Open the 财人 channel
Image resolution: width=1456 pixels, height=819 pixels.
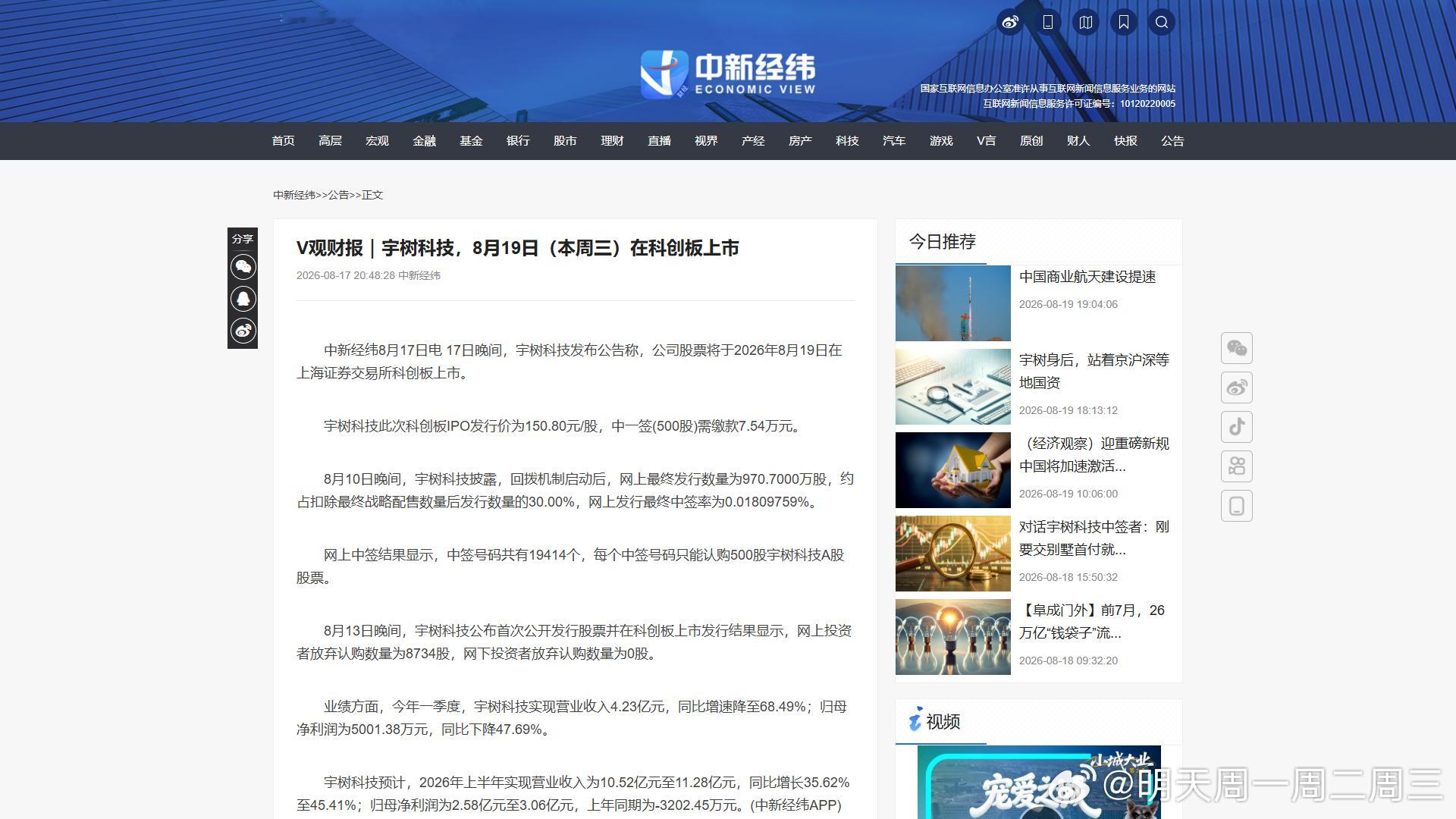pos(1079,141)
